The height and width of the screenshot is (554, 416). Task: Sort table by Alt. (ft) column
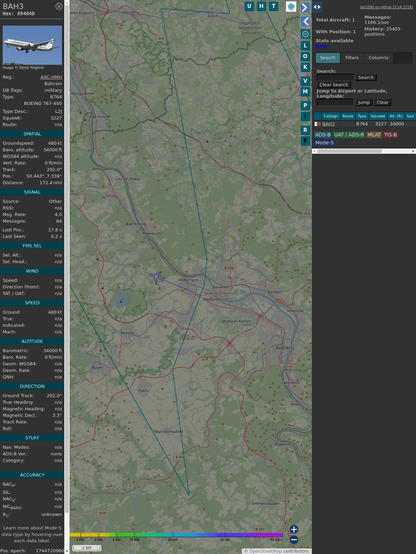396,116
